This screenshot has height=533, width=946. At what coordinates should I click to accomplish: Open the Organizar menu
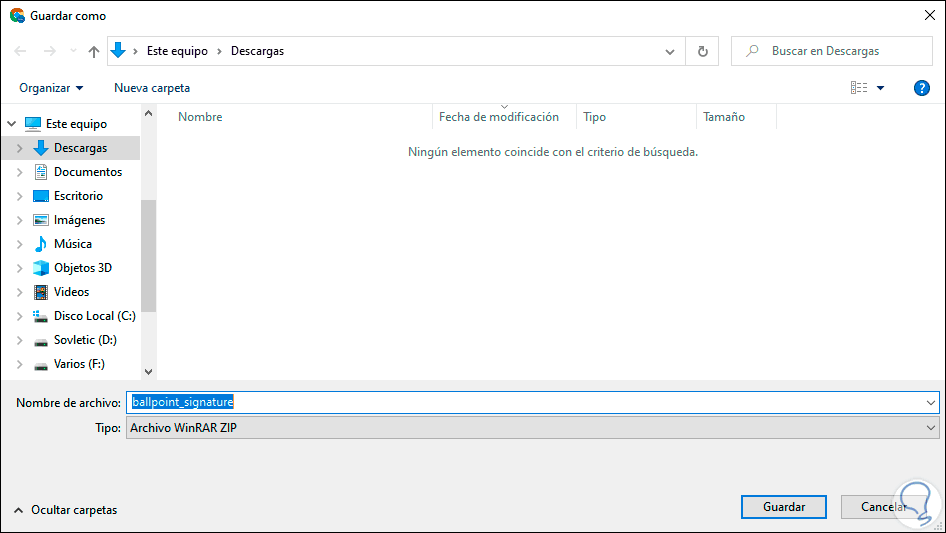coord(51,88)
